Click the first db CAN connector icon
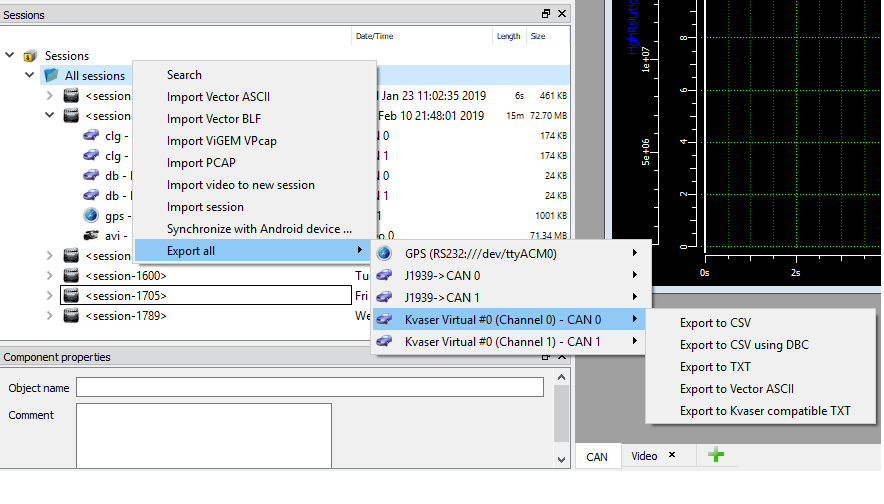 point(91,175)
